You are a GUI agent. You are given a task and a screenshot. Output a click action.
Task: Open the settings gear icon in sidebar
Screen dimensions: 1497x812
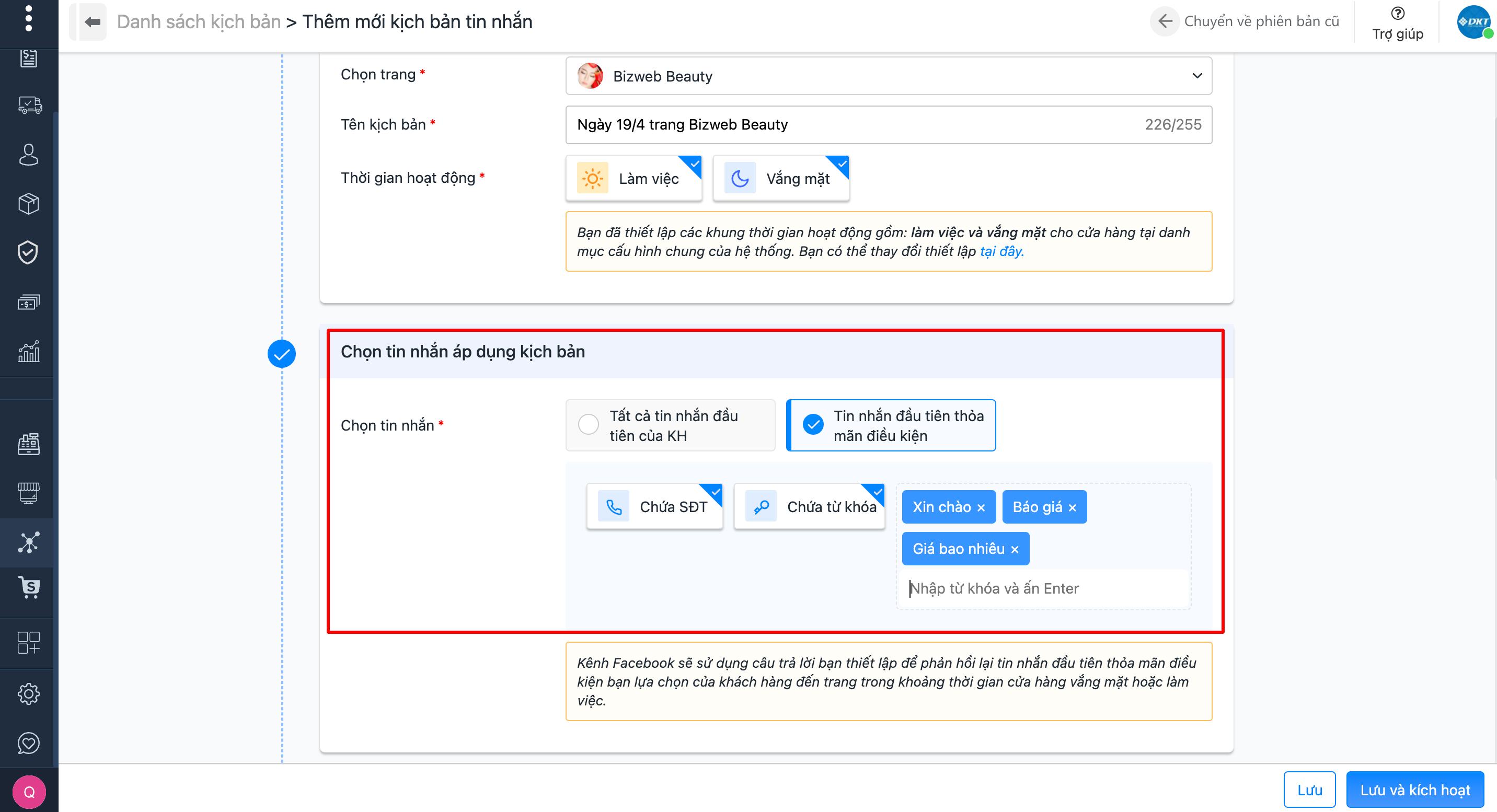pos(28,693)
